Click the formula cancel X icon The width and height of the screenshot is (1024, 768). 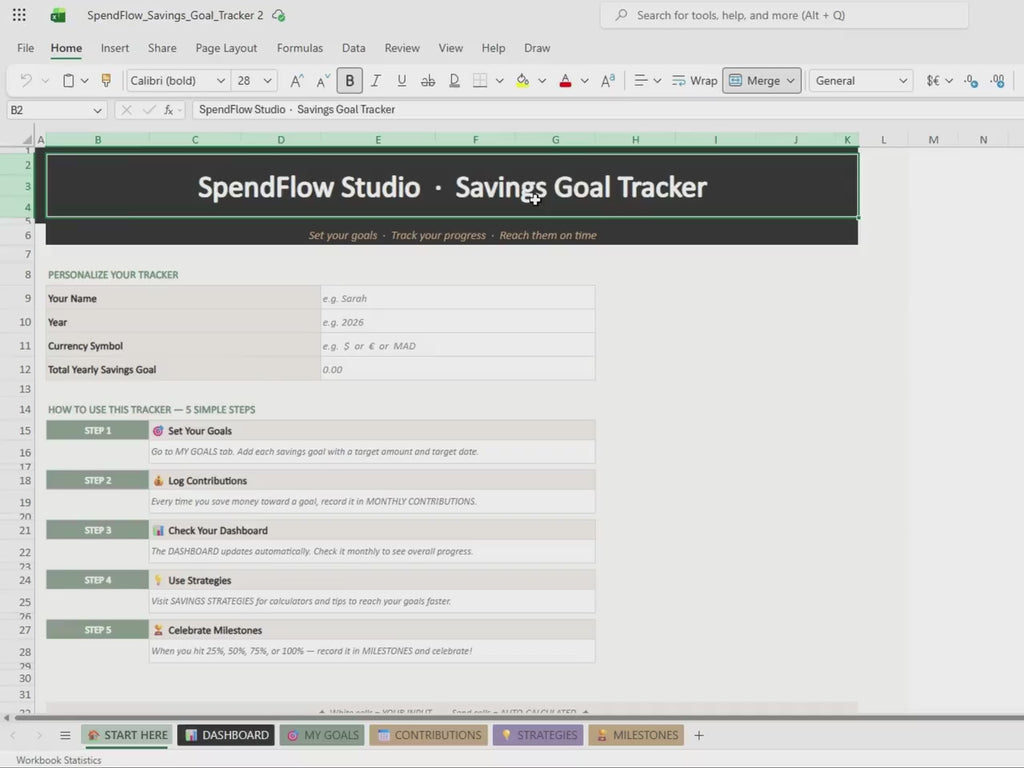coord(127,110)
